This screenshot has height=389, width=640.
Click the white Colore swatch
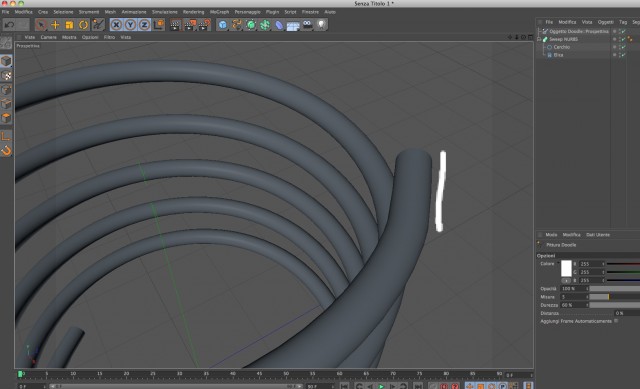[x=566, y=269]
